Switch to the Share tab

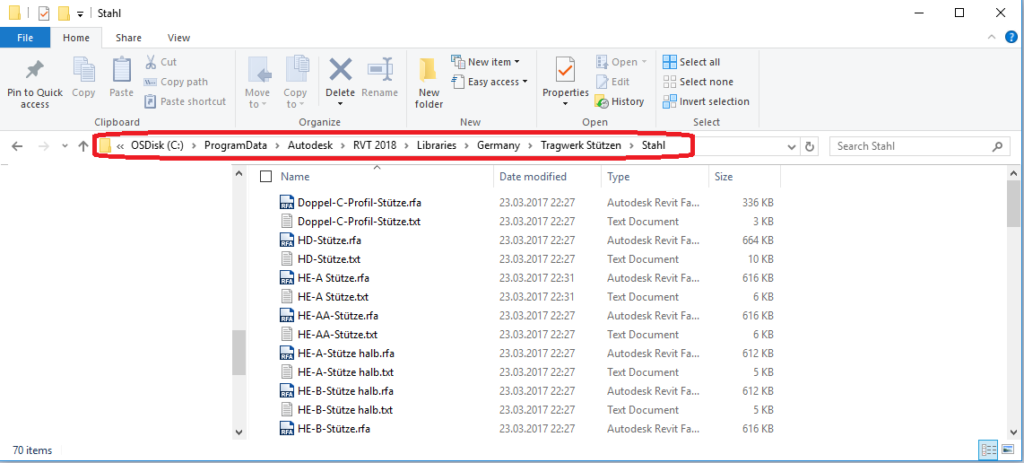click(129, 38)
